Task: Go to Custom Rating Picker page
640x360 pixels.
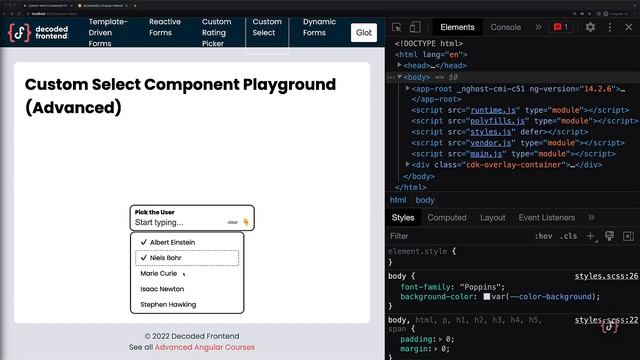Action: 216,32
